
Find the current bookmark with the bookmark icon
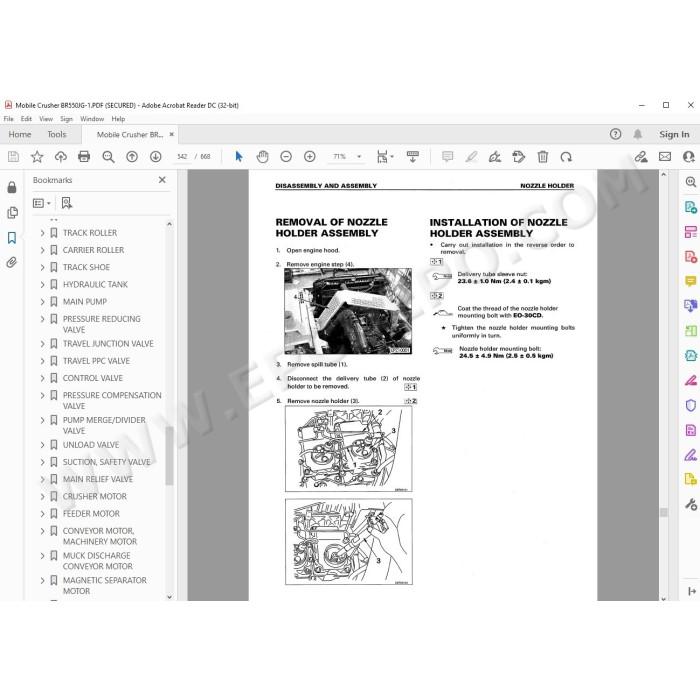[67, 203]
